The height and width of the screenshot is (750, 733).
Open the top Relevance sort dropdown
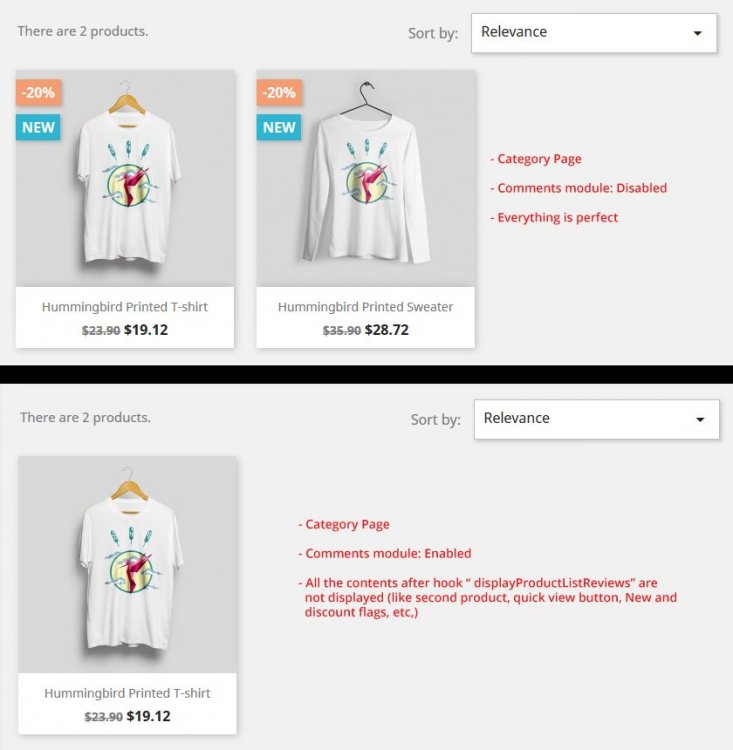[594, 33]
